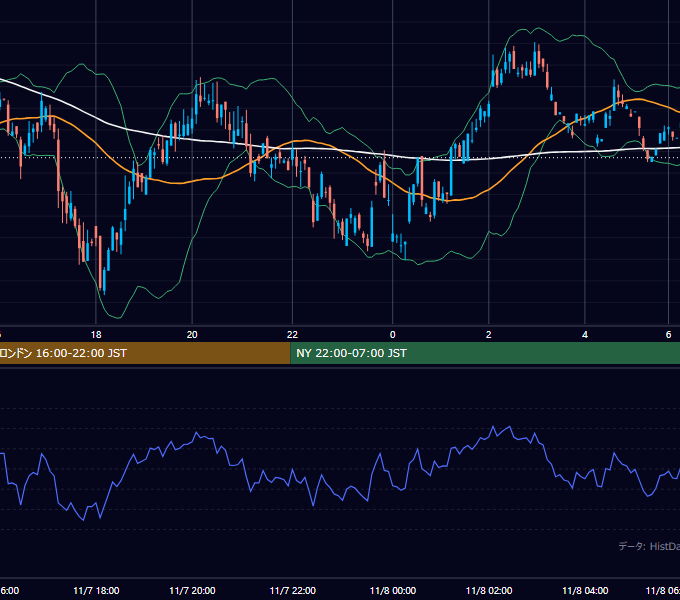Click the "11/7 20:00" date label on bottom axis

(x=192, y=590)
